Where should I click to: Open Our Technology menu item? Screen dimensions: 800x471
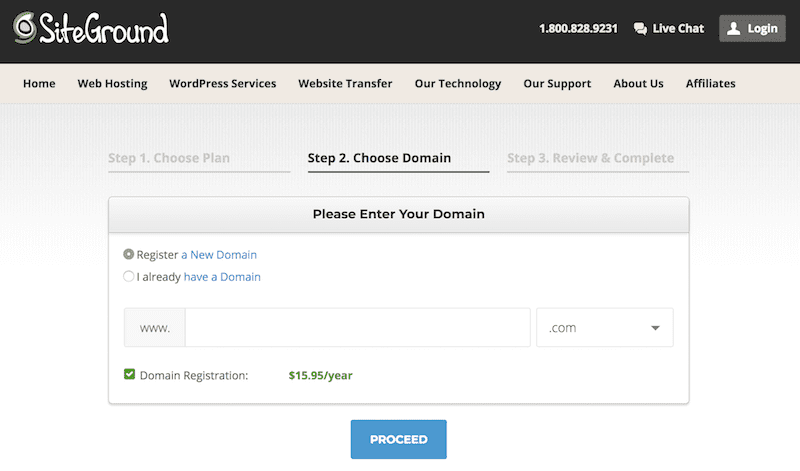click(458, 84)
